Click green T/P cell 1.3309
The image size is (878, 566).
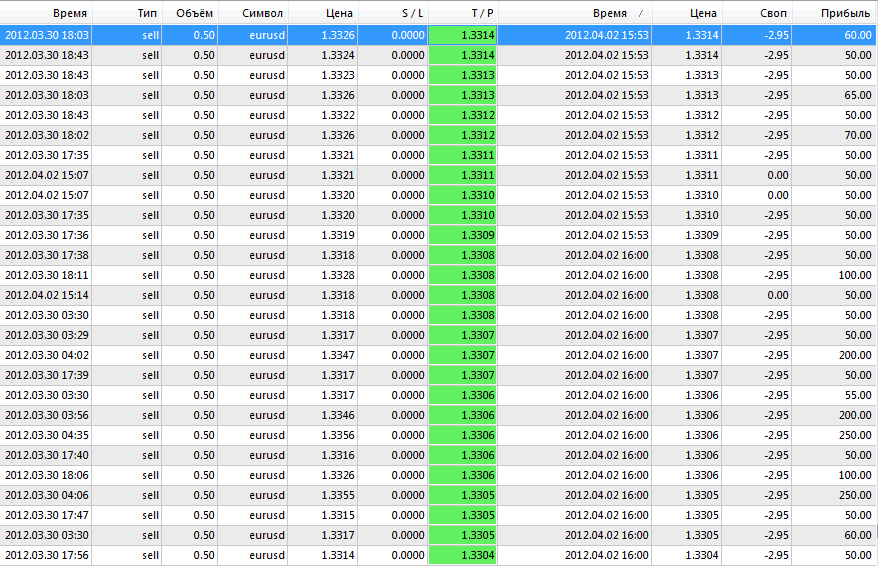tap(463, 235)
